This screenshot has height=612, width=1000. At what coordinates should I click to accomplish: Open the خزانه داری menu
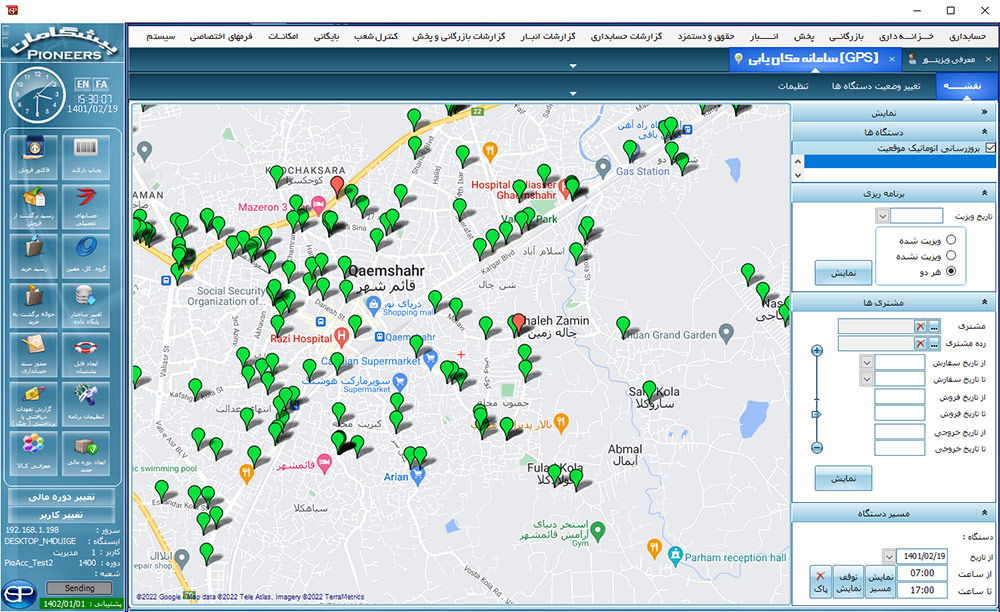906,36
